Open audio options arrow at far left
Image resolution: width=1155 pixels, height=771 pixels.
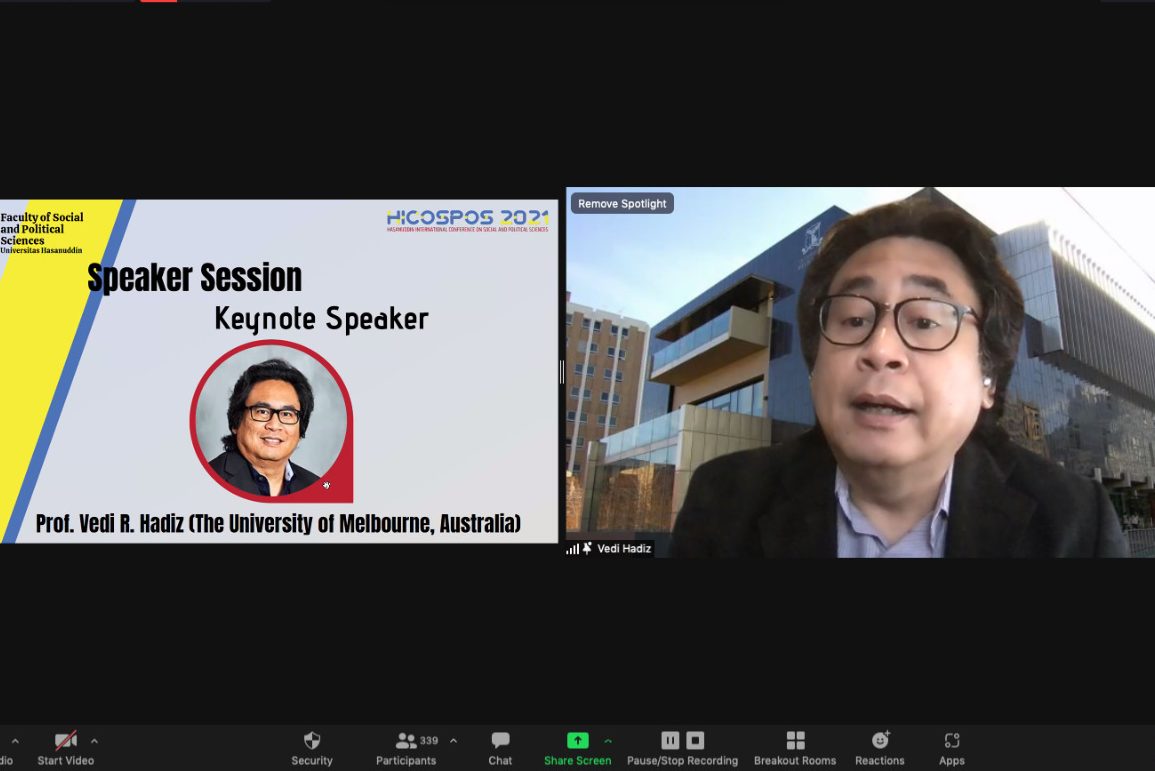click(15, 741)
